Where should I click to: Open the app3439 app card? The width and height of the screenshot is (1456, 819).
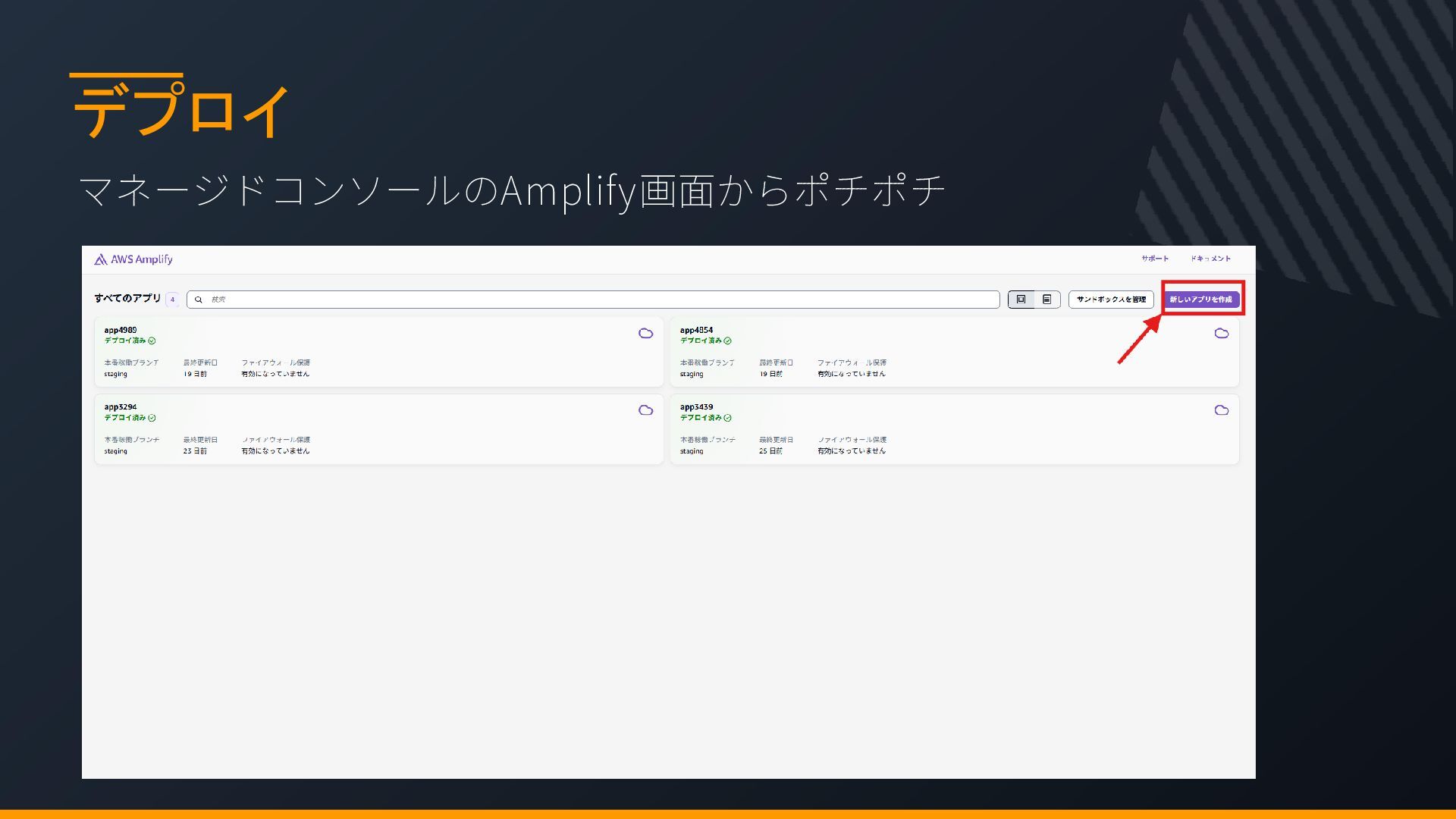954,429
